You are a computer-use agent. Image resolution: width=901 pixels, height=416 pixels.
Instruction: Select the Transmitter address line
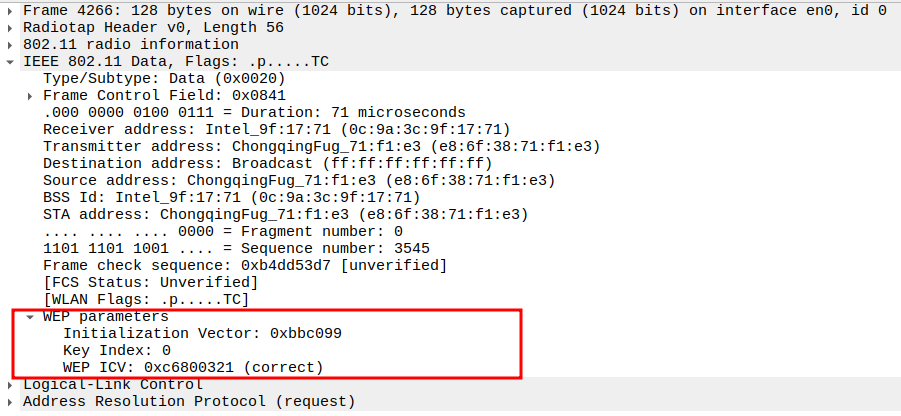pyautogui.click(x=321, y=147)
